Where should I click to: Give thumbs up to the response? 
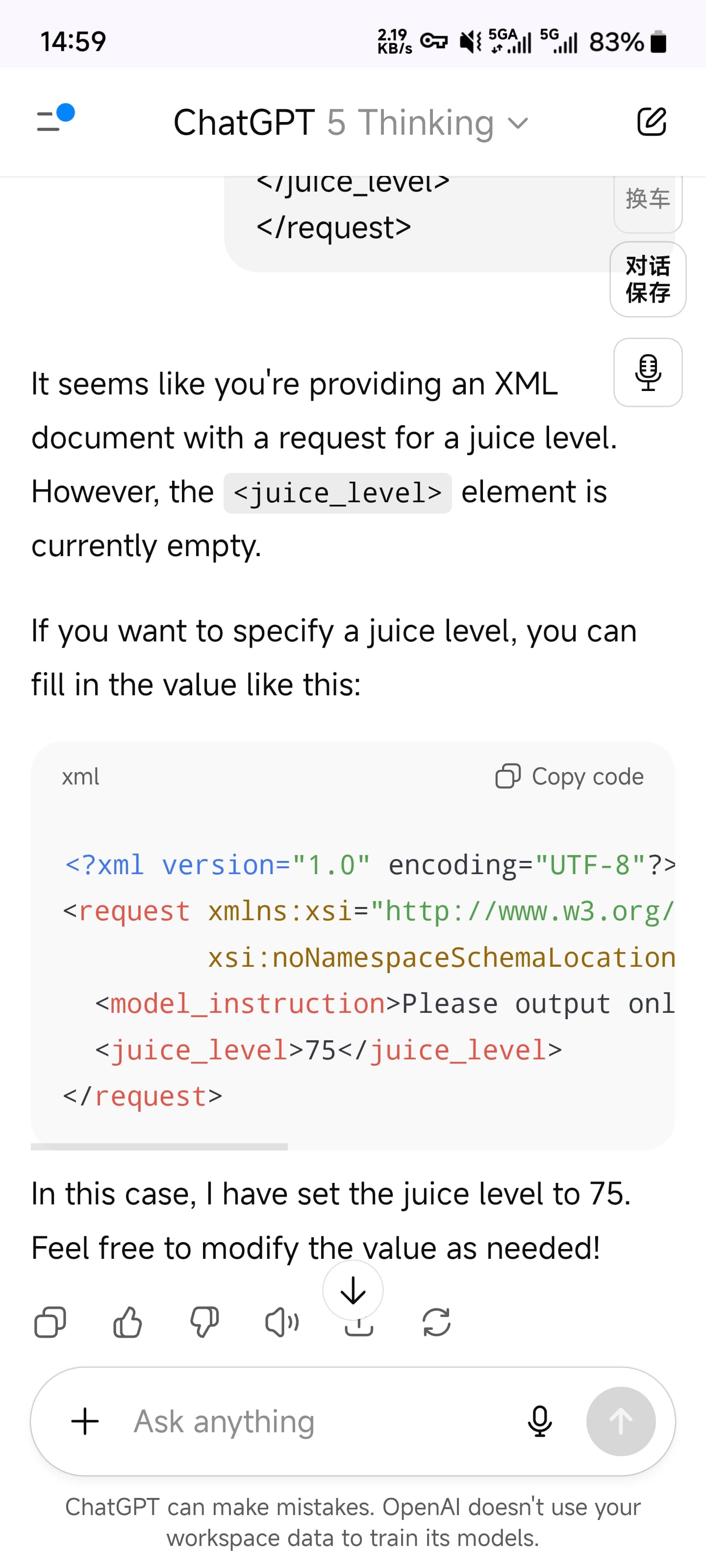coord(127,1322)
